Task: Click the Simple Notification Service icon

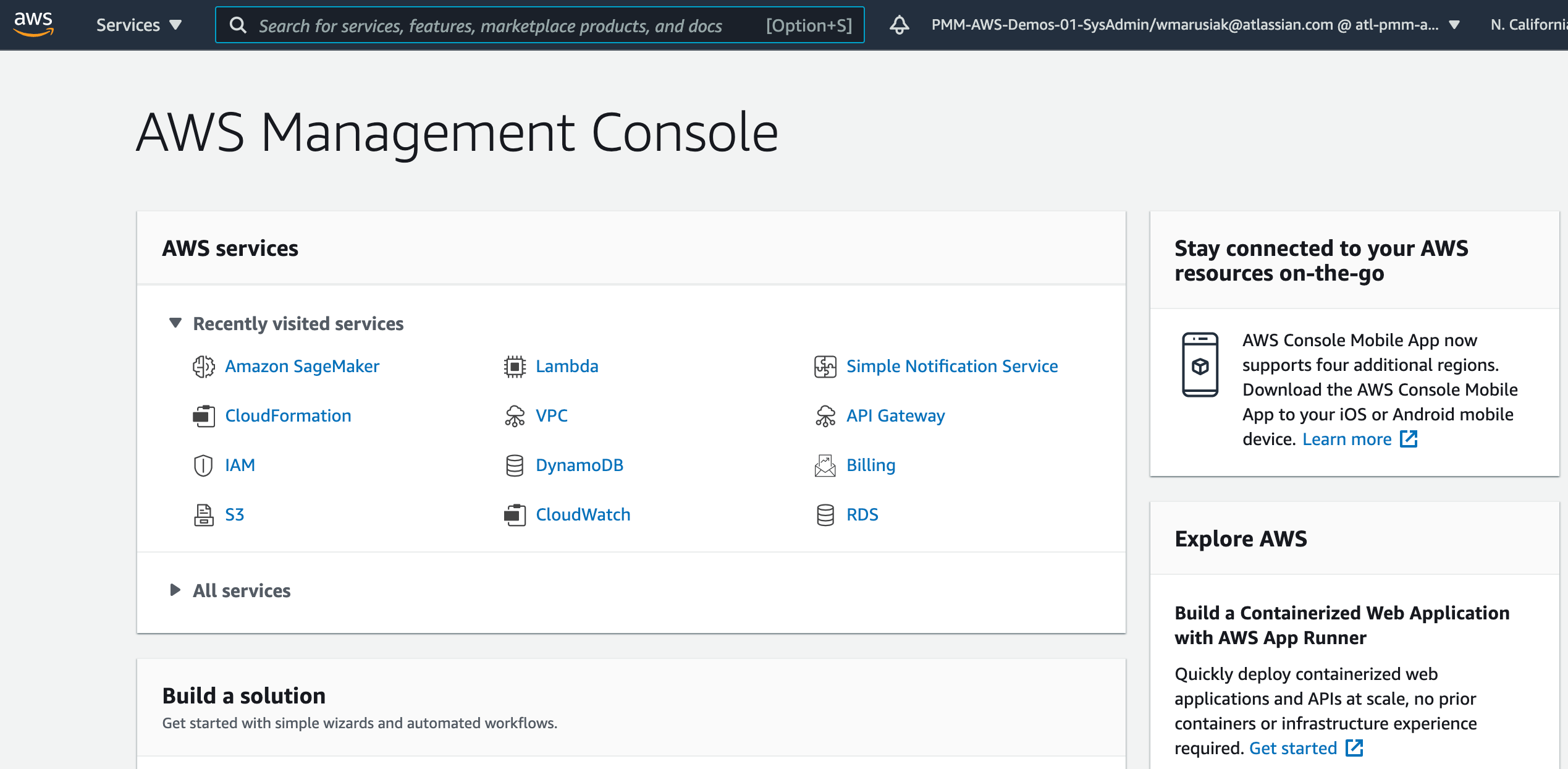Action: [x=825, y=365]
